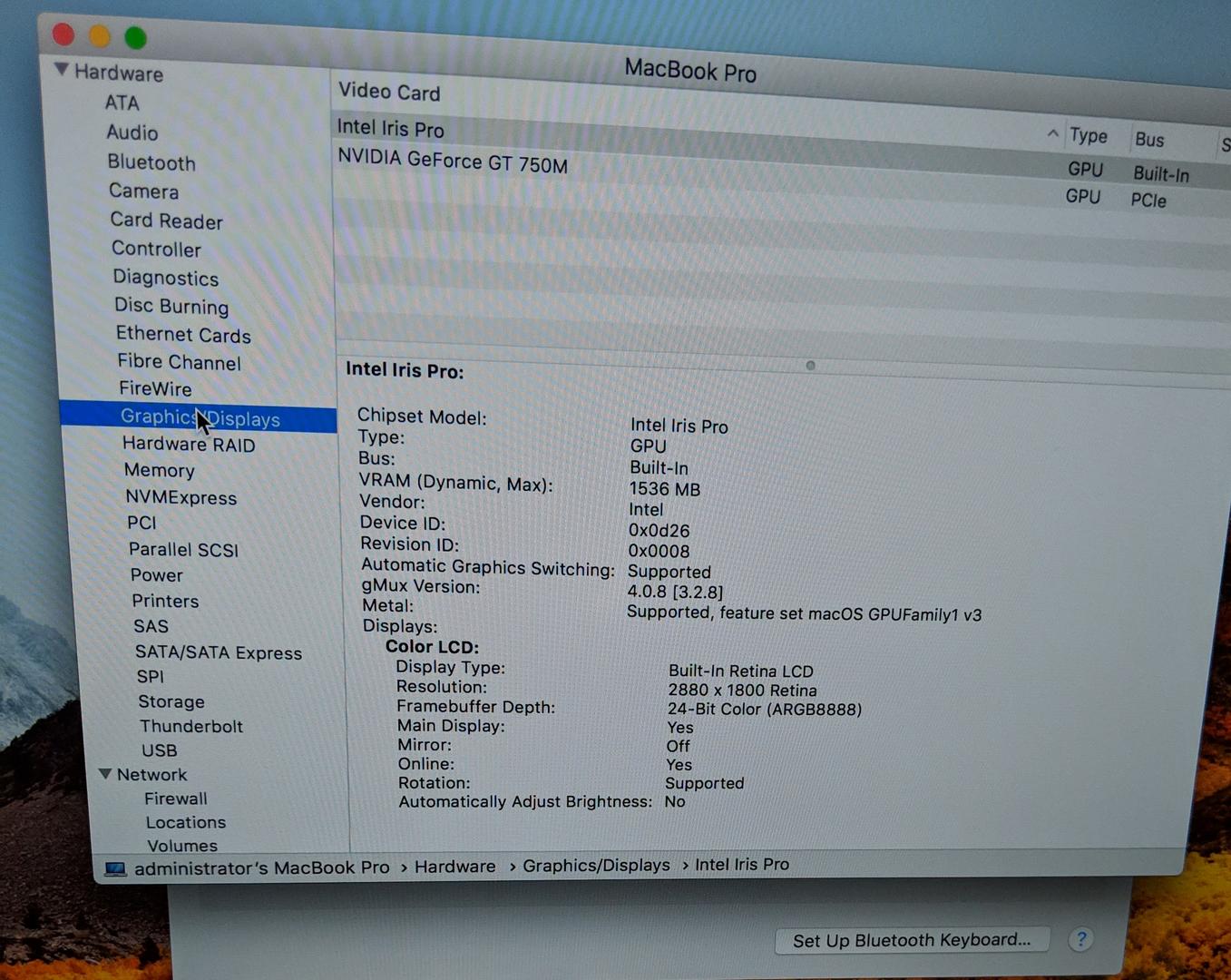Image resolution: width=1231 pixels, height=980 pixels.
Task: Select Fibre Channel in the sidebar
Action: tap(179, 361)
